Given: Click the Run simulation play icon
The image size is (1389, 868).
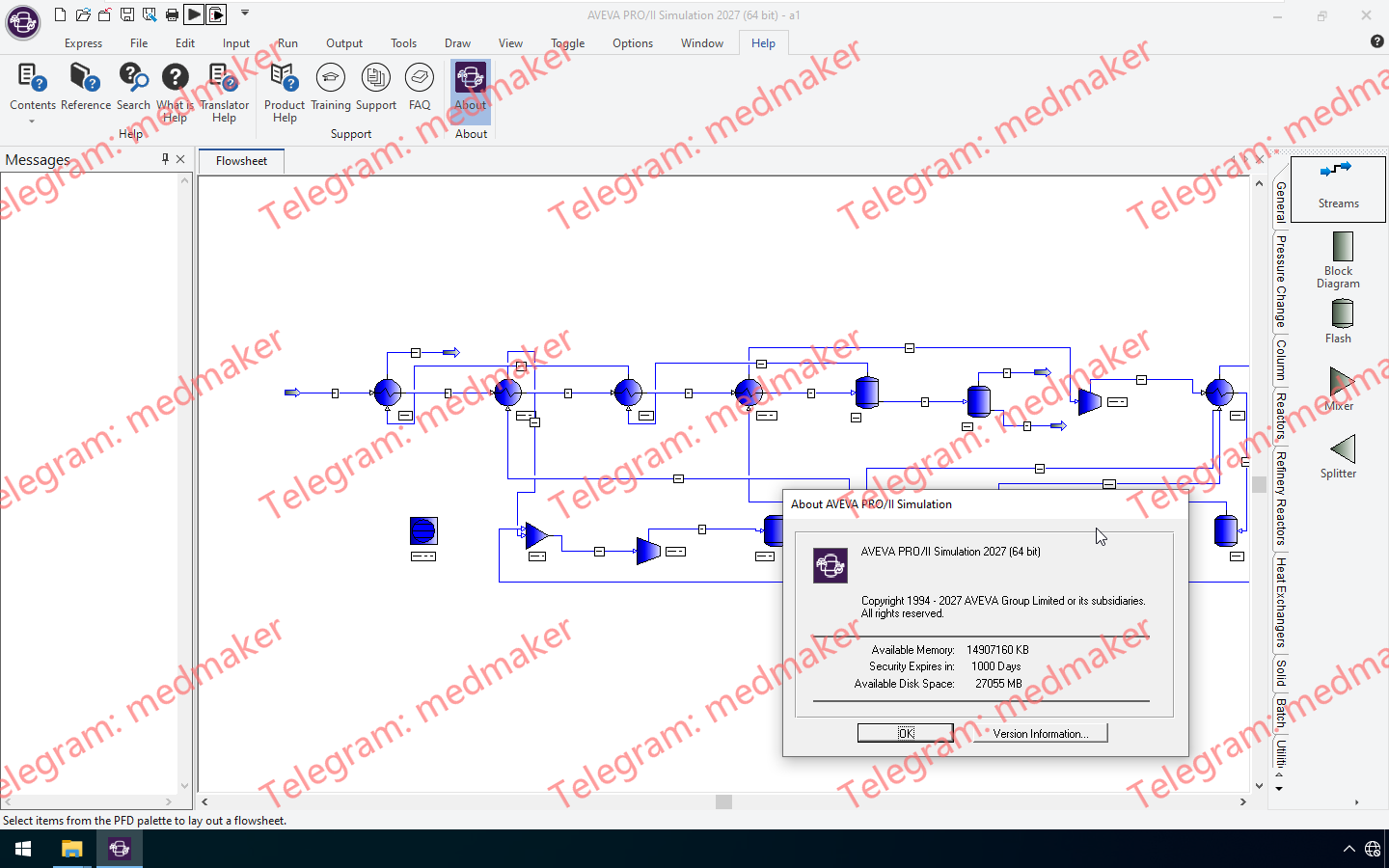Looking at the screenshot, I should (x=194, y=14).
